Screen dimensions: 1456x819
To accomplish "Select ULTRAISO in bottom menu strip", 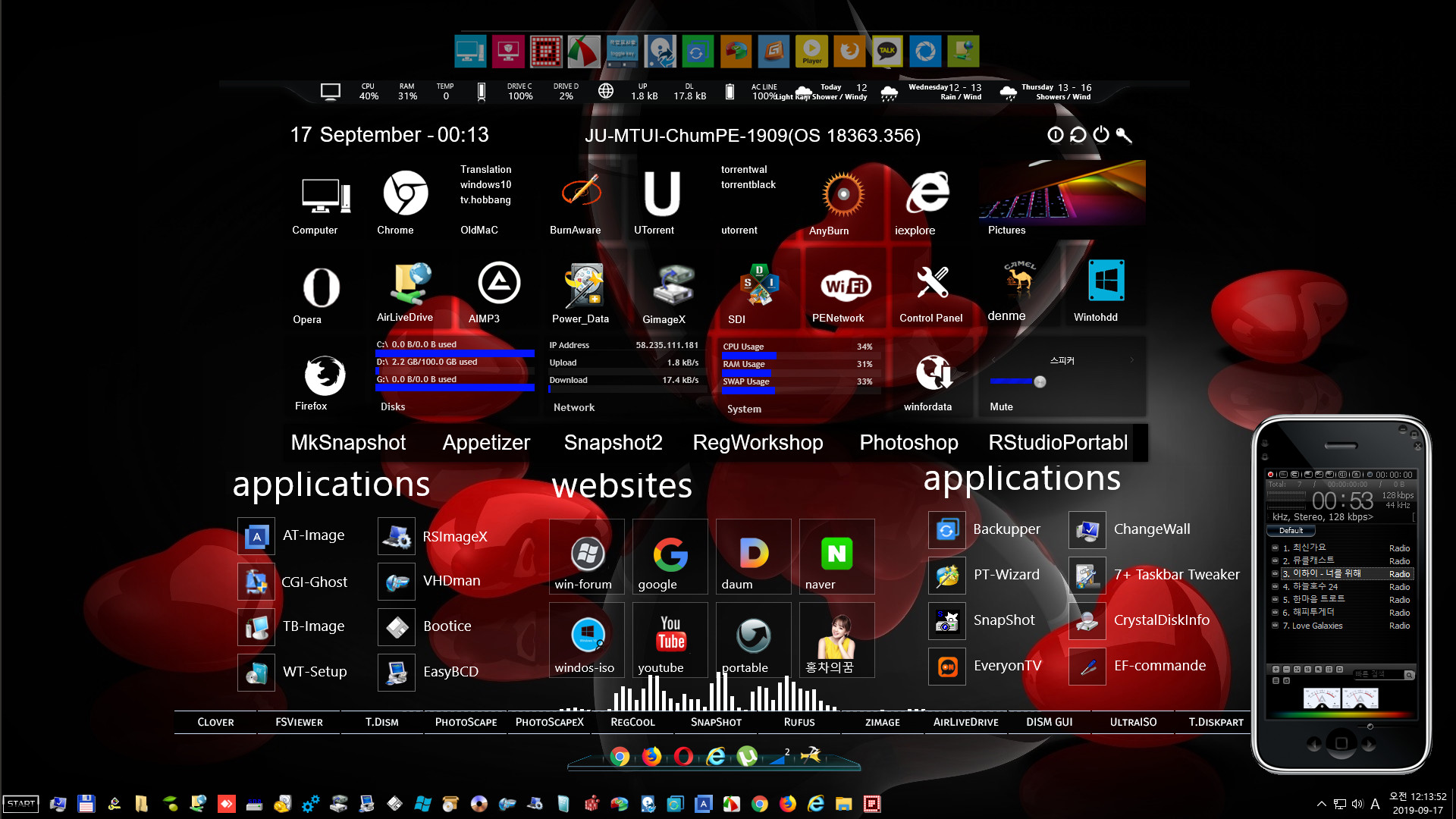I will click(x=1133, y=723).
